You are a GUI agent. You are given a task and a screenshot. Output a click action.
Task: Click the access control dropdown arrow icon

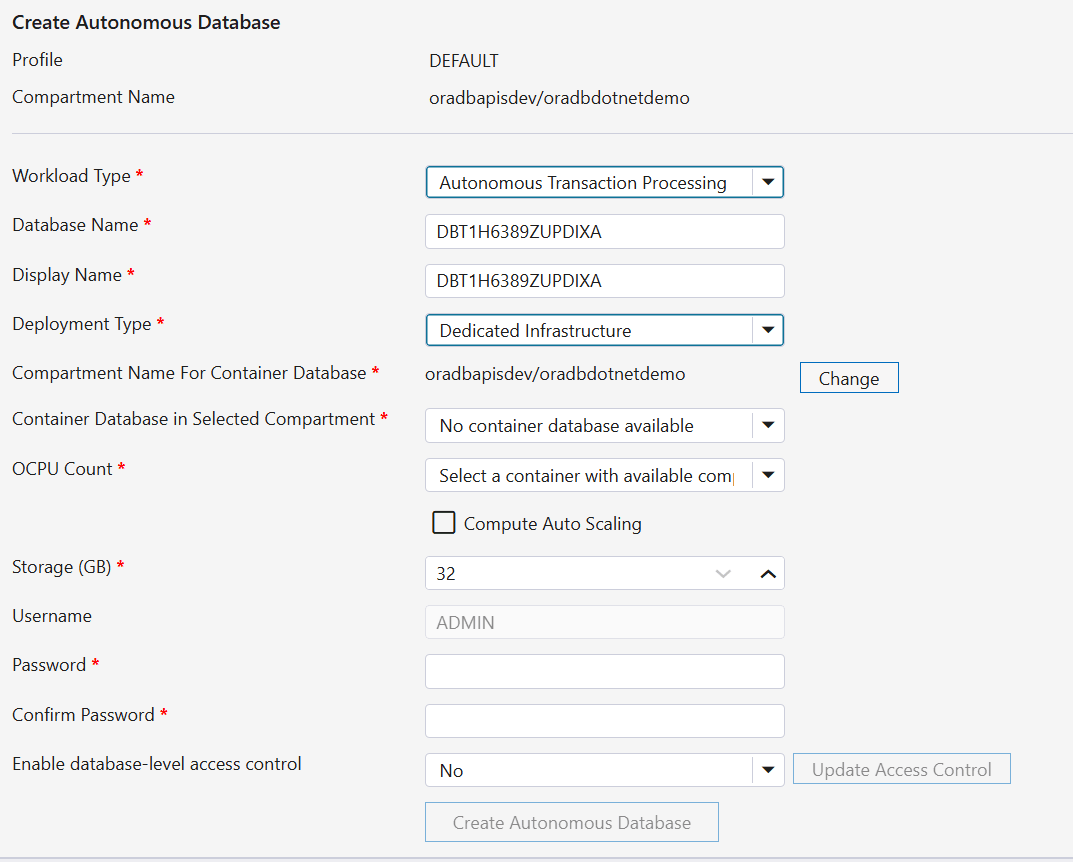click(x=768, y=770)
